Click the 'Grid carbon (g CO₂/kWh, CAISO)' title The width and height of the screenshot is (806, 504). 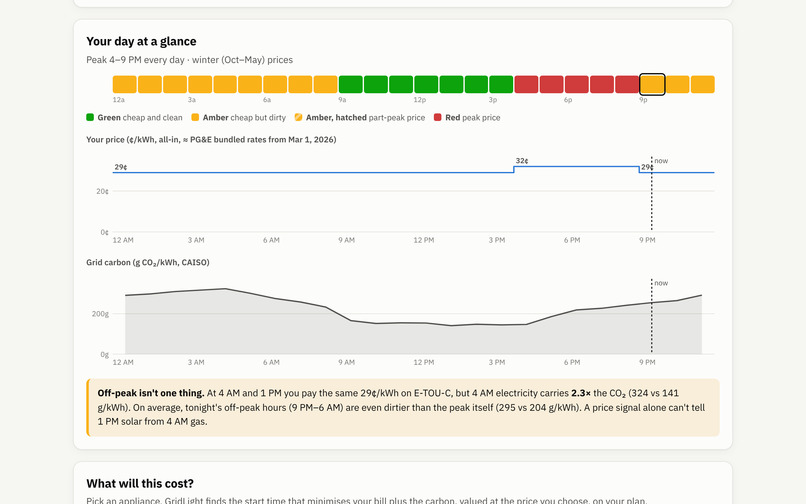tap(148, 262)
